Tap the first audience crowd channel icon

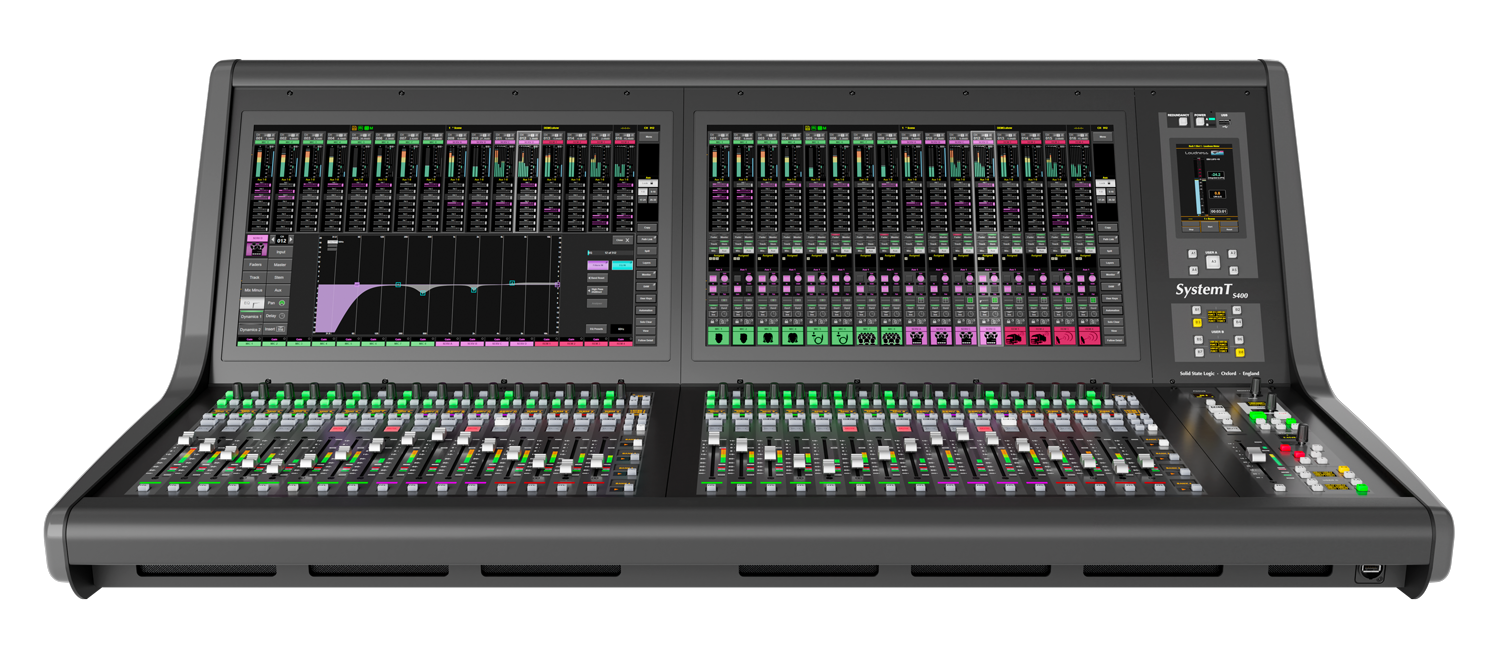pos(866,337)
